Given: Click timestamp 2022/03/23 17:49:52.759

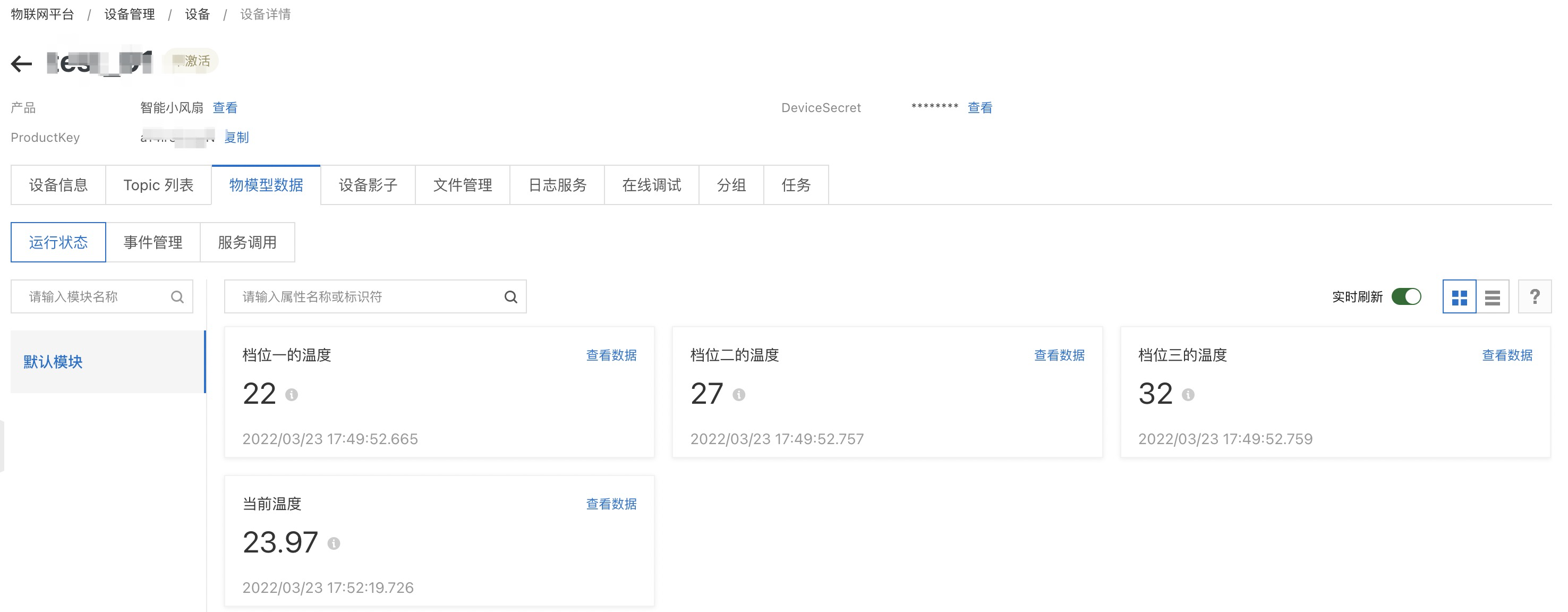Looking at the screenshot, I should coord(1225,439).
